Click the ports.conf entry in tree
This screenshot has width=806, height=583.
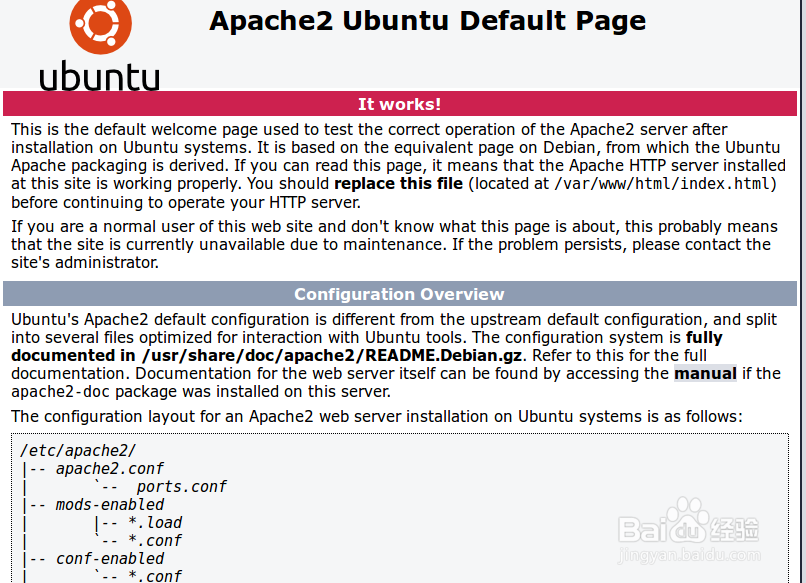click(x=181, y=487)
